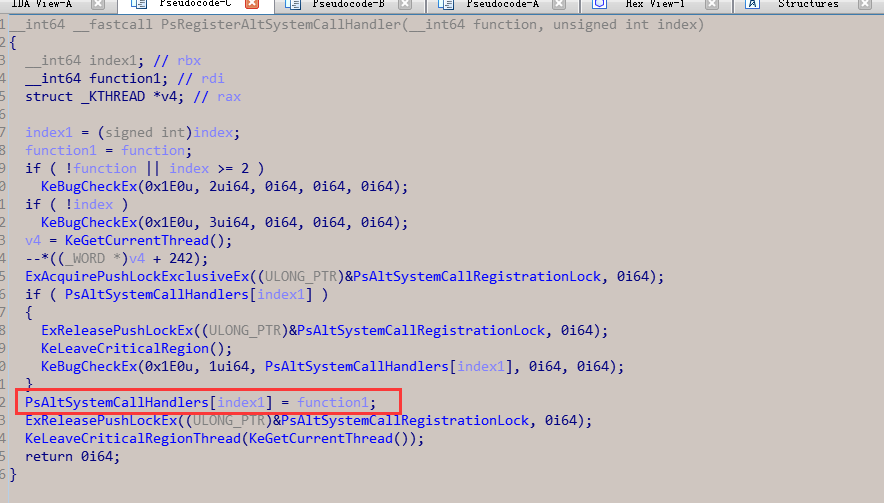Click 'index' in 'index >= 2'

189,169
